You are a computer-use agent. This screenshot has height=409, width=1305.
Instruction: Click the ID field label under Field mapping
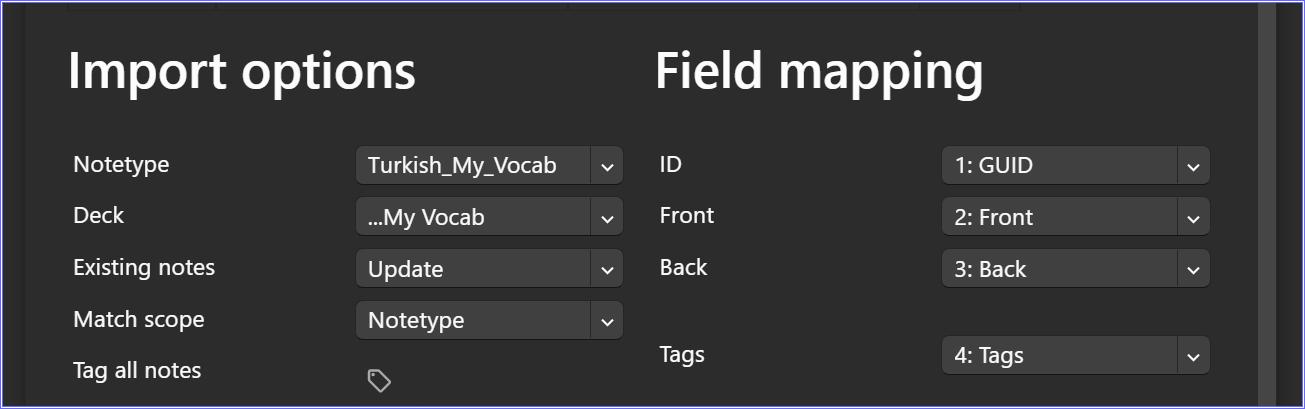coord(670,164)
